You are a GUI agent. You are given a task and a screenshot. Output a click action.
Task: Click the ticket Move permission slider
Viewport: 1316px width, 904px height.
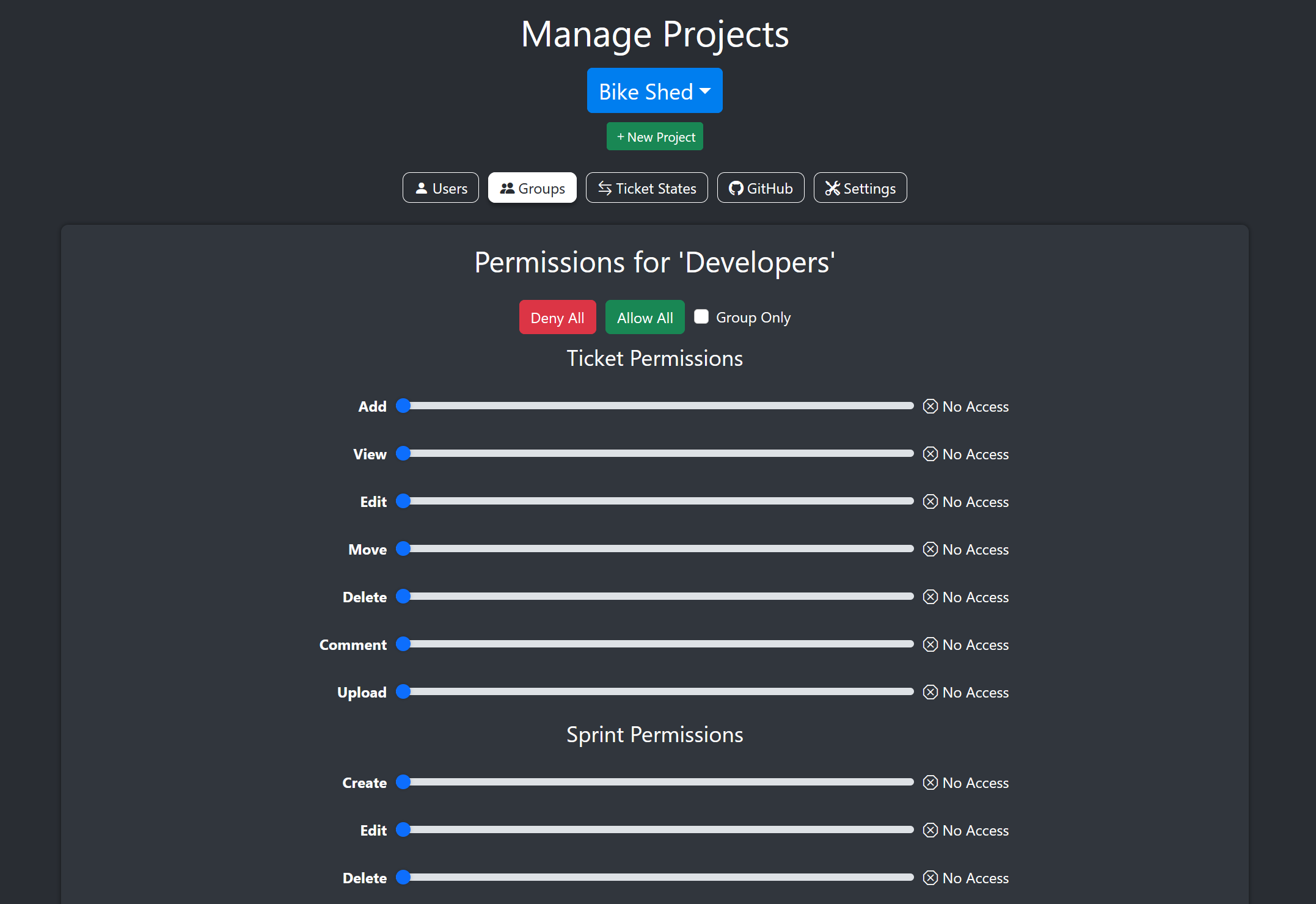pyautogui.click(x=655, y=549)
